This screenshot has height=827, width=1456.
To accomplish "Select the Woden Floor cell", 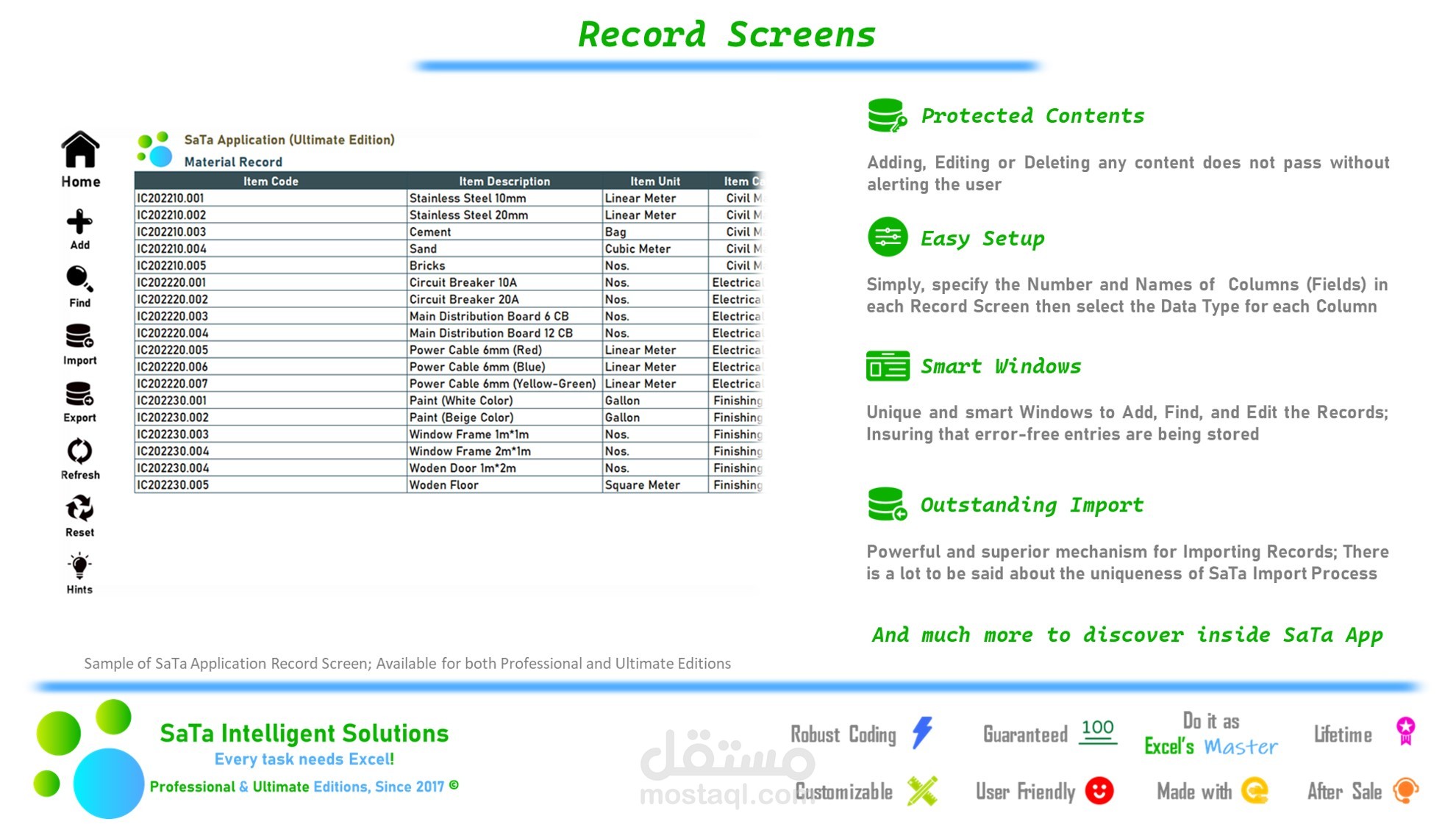I will click(504, 485).
